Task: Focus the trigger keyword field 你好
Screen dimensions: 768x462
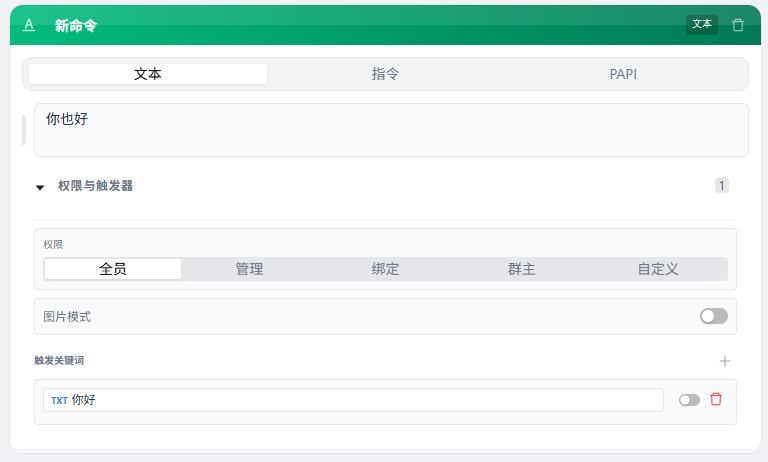Action: [360, 400]
